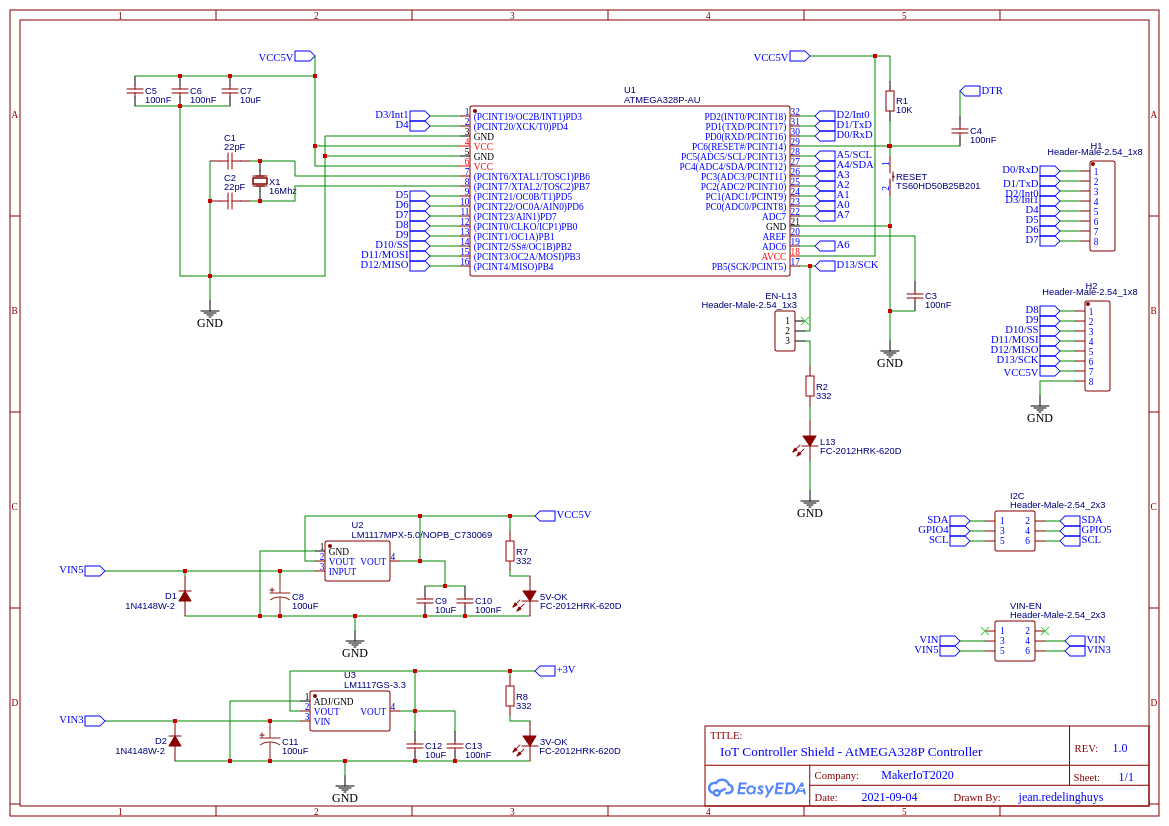Click the LM1117MPX-5.0 regulator U2
The height and width of the screenshot is (826, 1169).
pyautogui.click(x=358, y=561)
